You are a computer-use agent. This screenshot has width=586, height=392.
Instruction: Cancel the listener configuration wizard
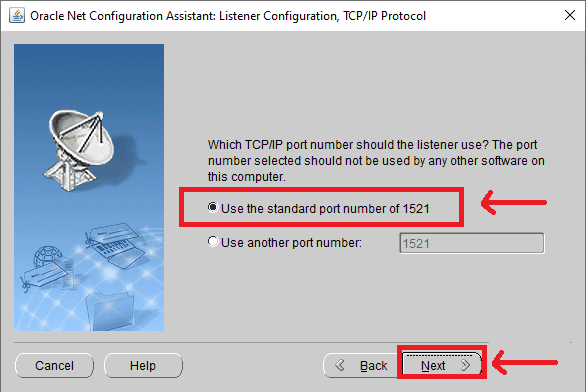point(54,365)
